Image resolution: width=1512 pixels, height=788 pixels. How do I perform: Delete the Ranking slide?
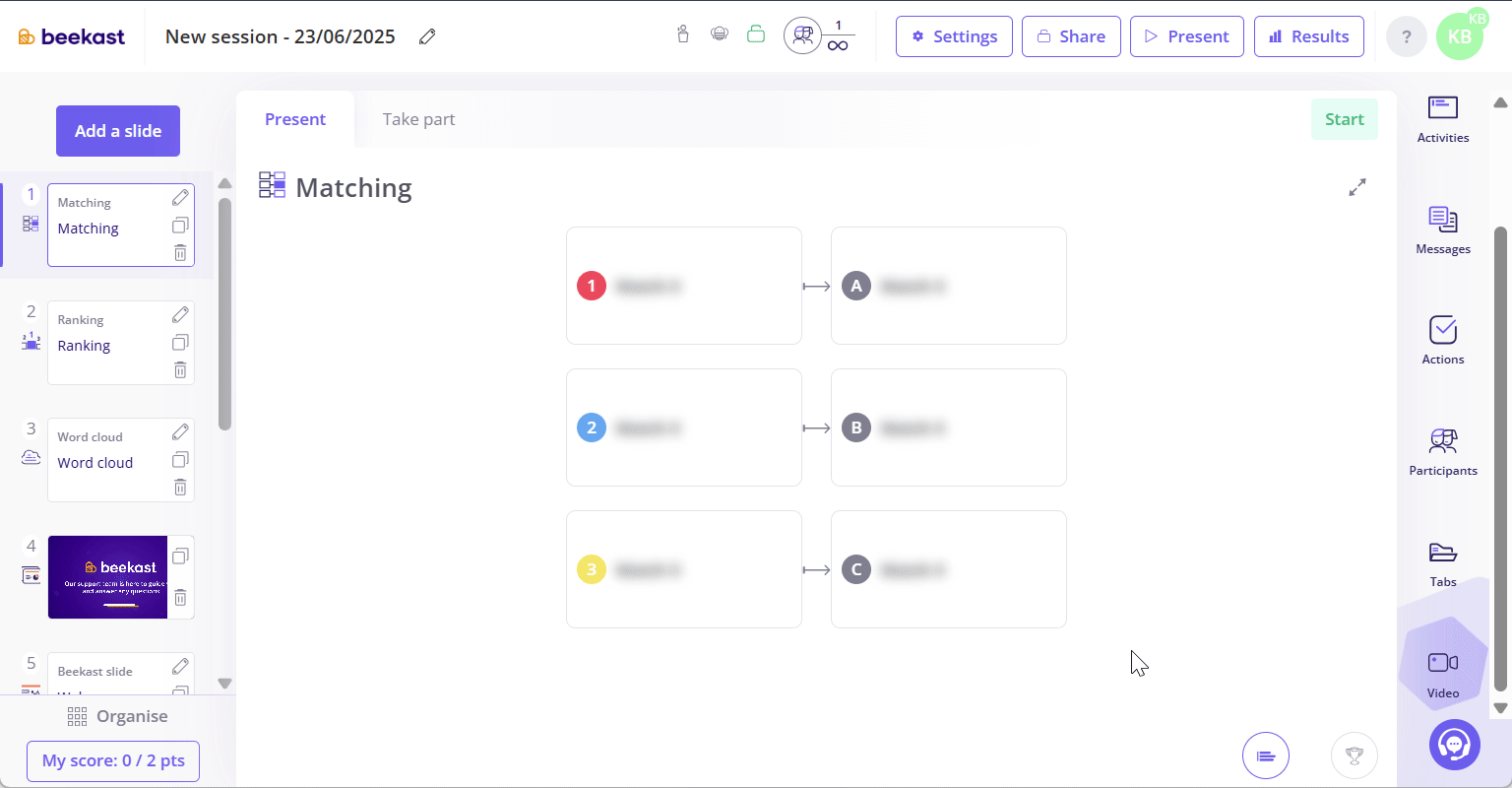click(180, 370)
